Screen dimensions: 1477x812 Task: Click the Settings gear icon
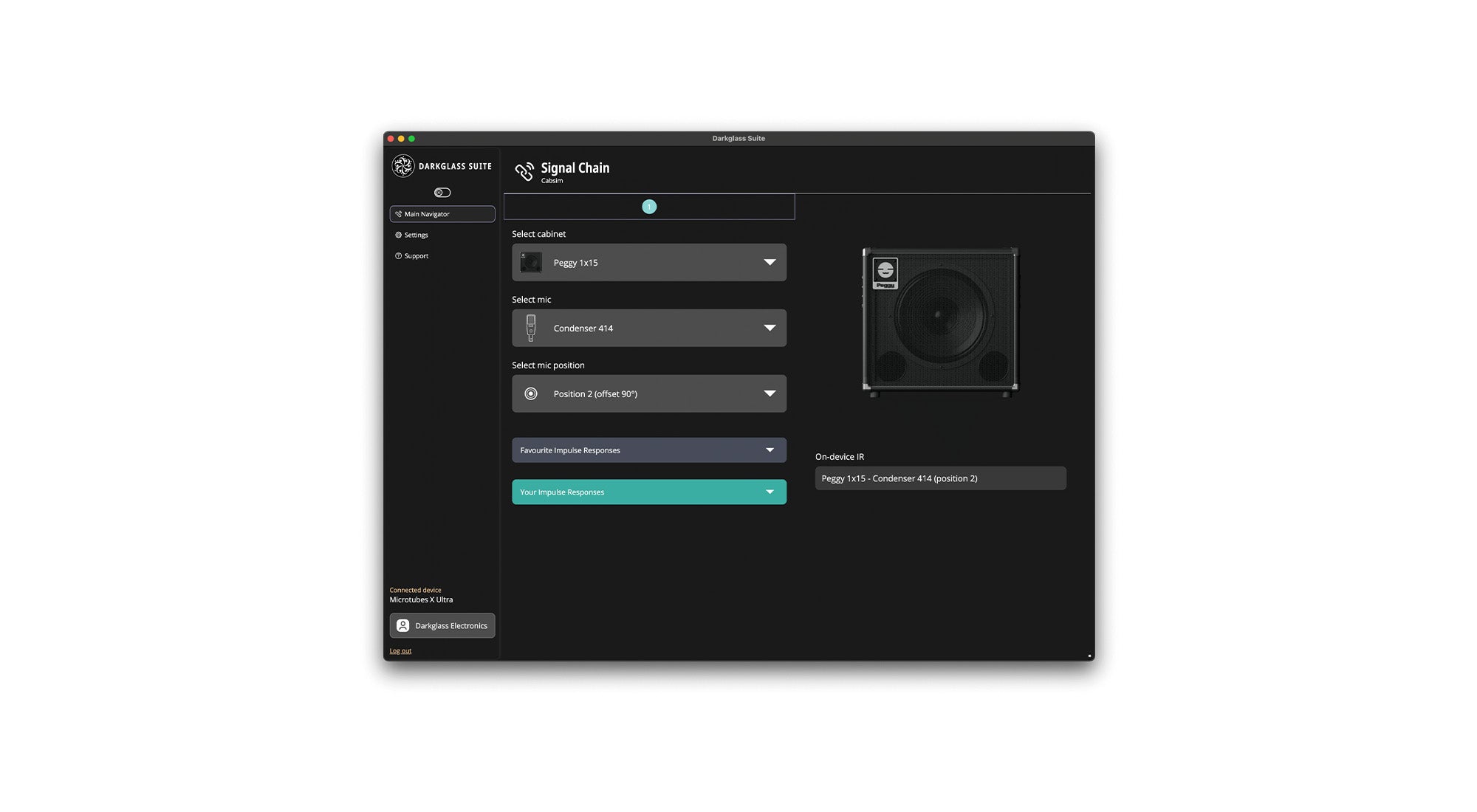(x=400, y=235)
